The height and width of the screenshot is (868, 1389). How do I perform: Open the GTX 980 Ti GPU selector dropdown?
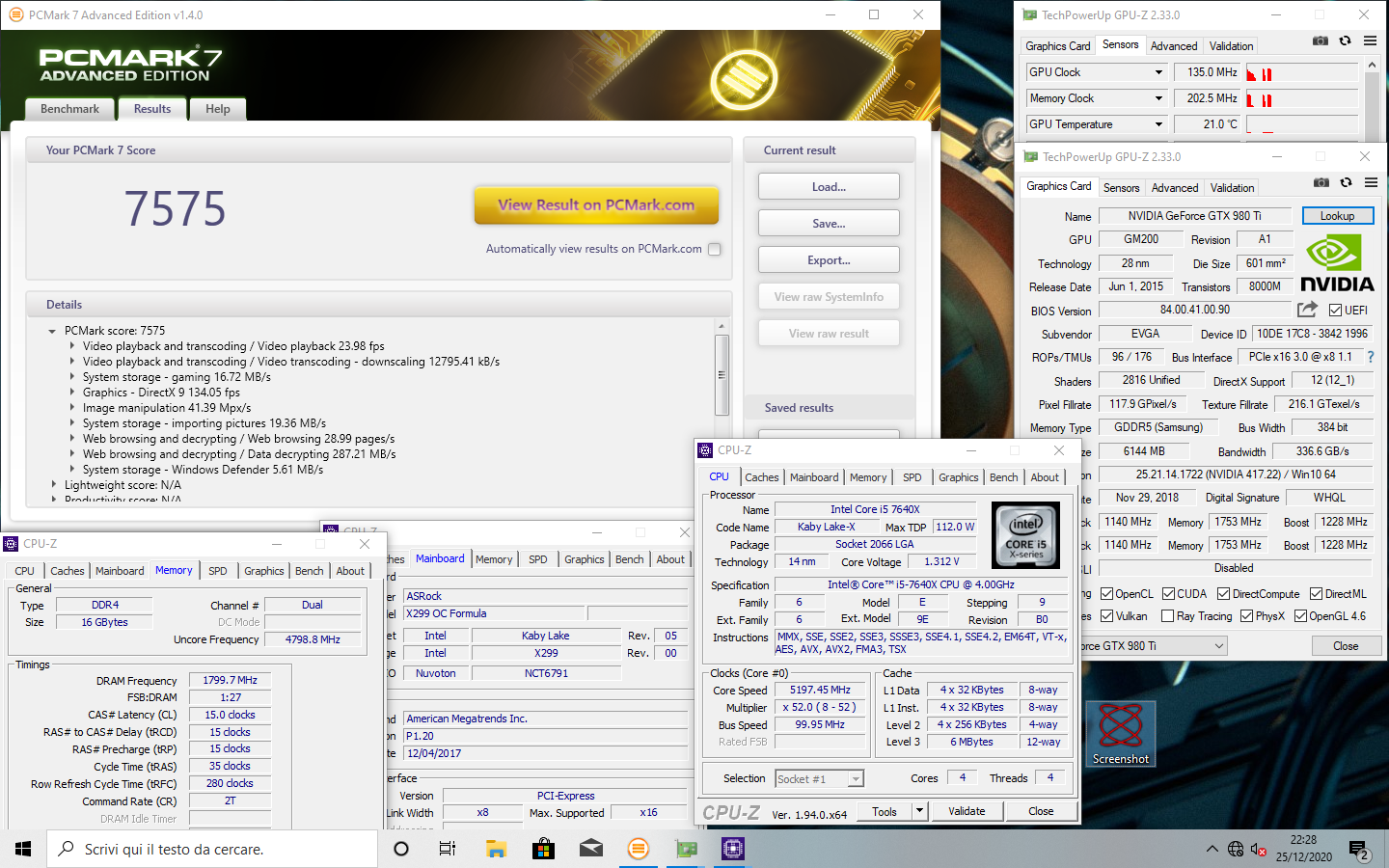coord(1219,646)
